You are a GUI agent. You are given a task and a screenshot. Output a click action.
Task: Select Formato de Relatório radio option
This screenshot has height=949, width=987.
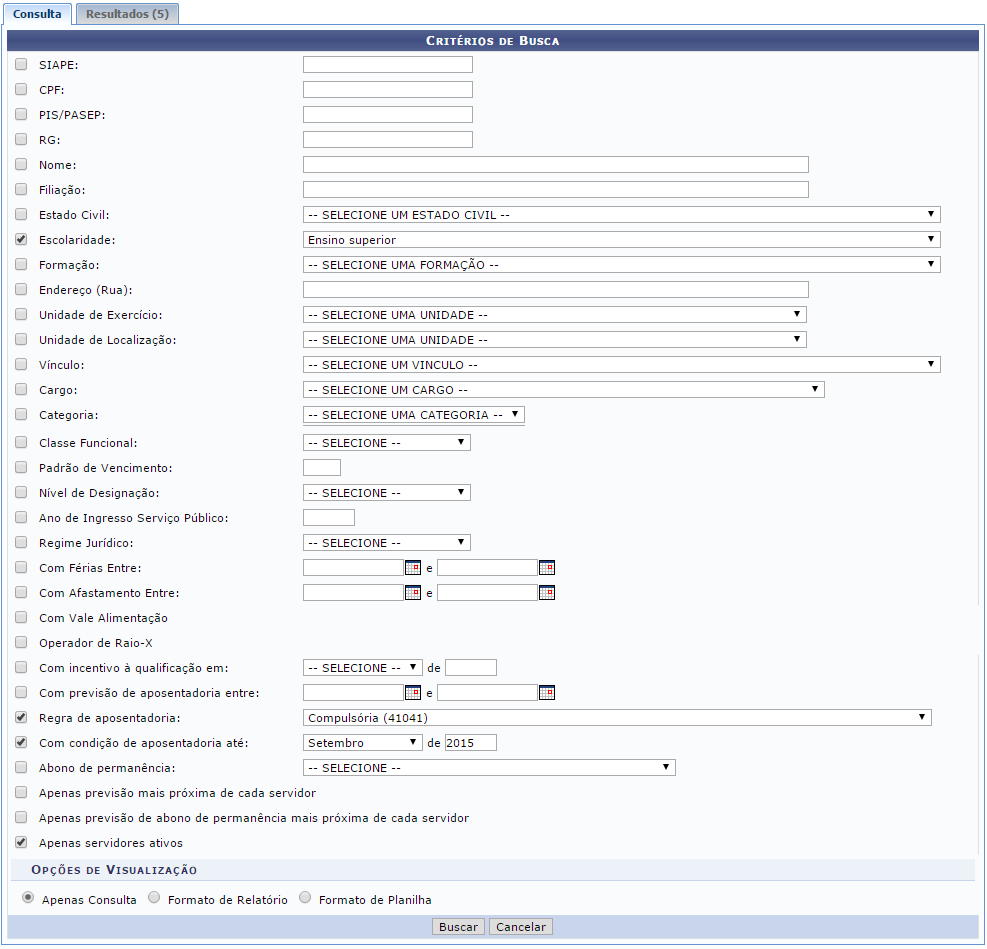point(154,898)
